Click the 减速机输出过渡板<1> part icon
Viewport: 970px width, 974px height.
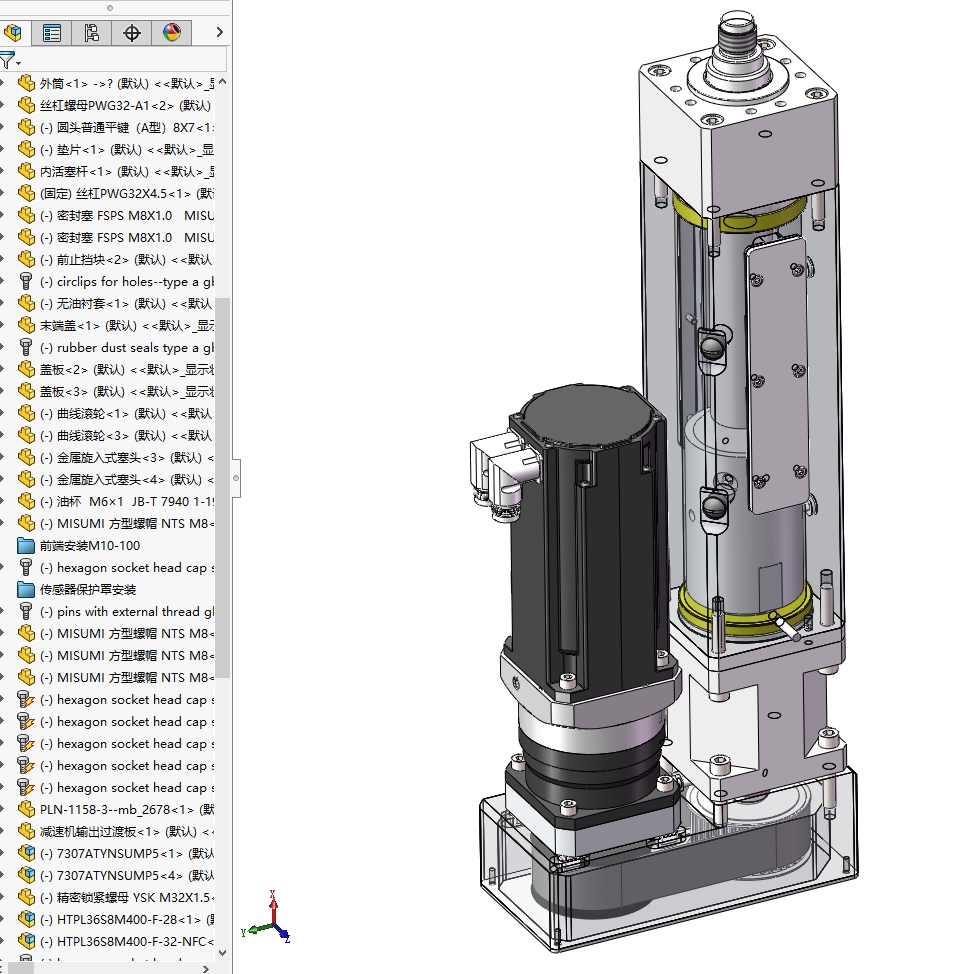(26, 831)
